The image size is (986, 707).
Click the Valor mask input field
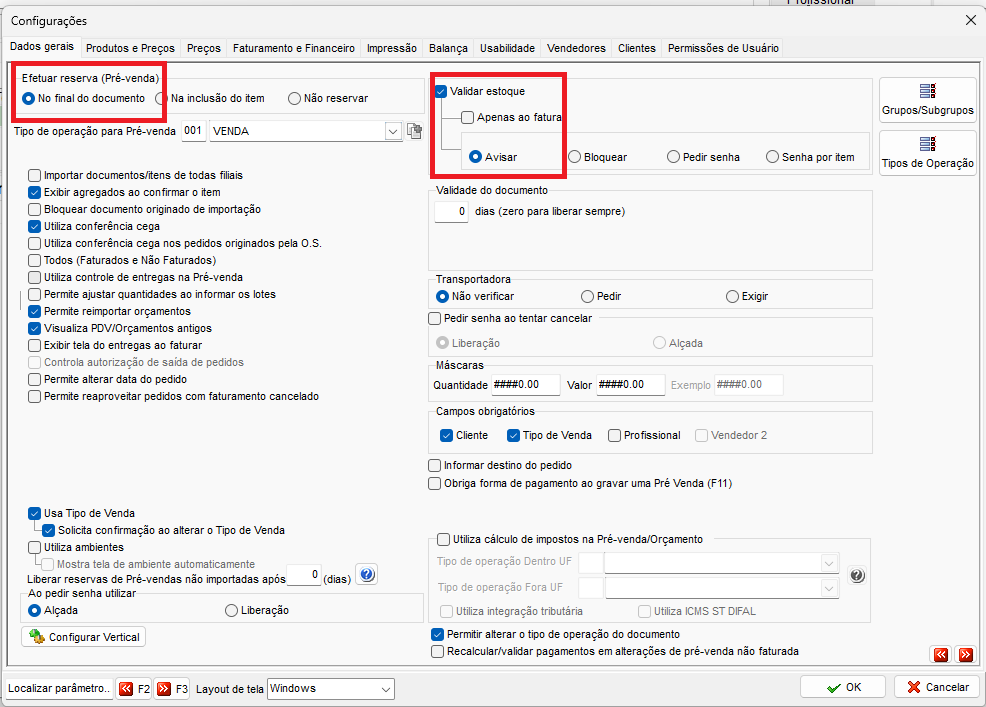(x=631, y=385)
